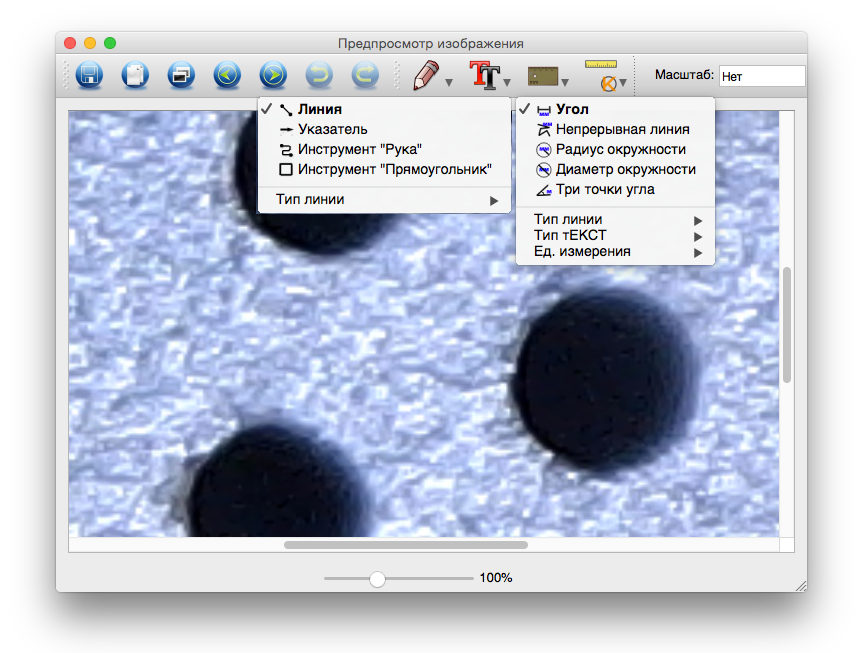The height and width of the screenshot is (653, 863).
Task: Choose Радиус окружности measurement option
Action: [x=615, y=149]
